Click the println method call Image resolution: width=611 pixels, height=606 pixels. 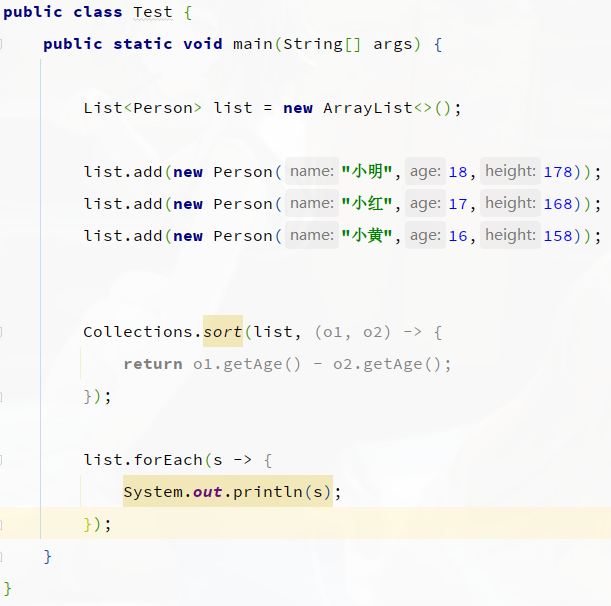(268, 492)
